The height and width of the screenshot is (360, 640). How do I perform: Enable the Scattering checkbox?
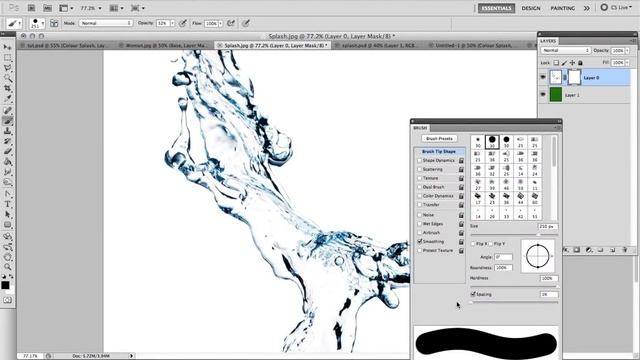(x=419, y=169)
